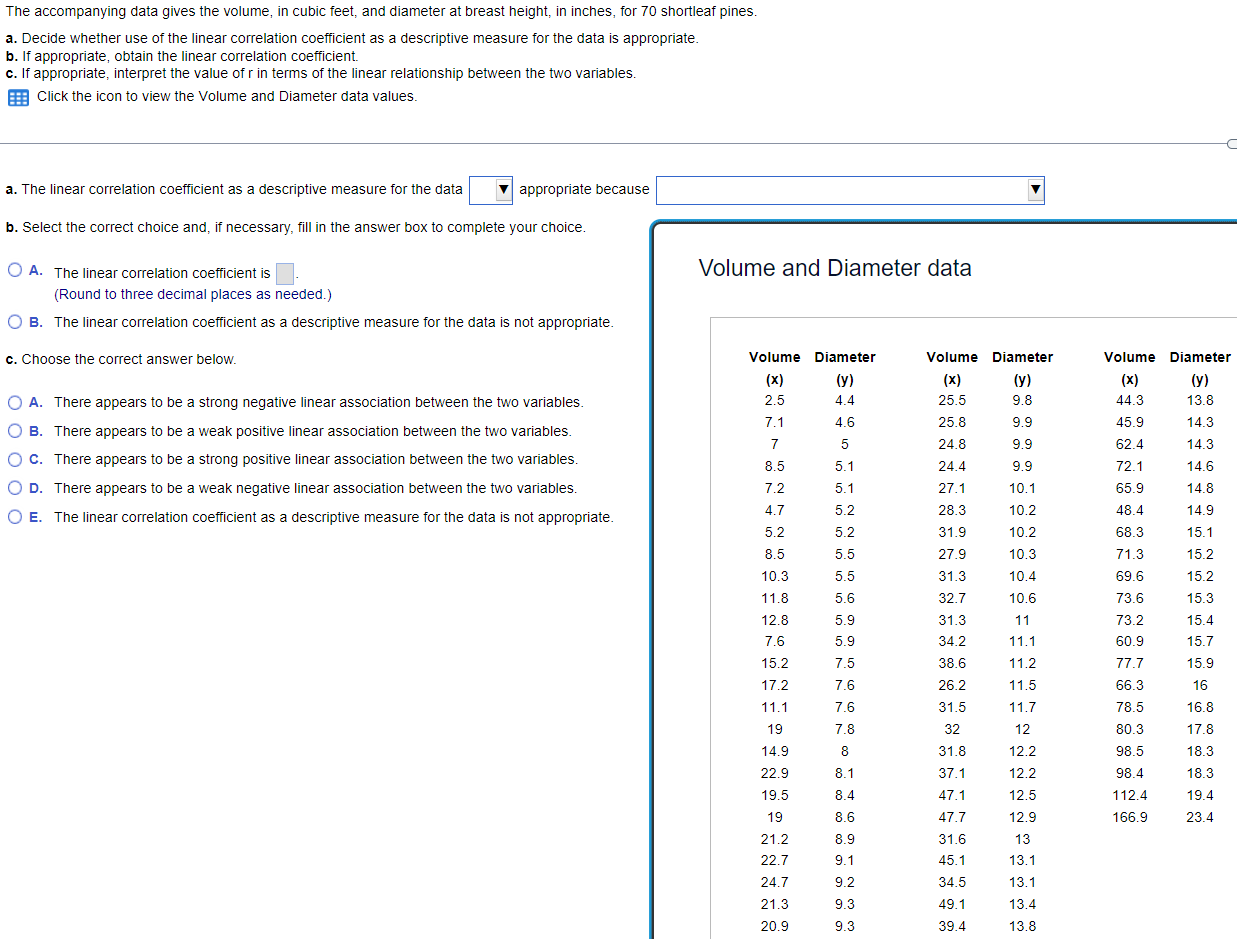Click diameter value 19.4 in the table
1237x939 pixels.
tap(1200, 795)
